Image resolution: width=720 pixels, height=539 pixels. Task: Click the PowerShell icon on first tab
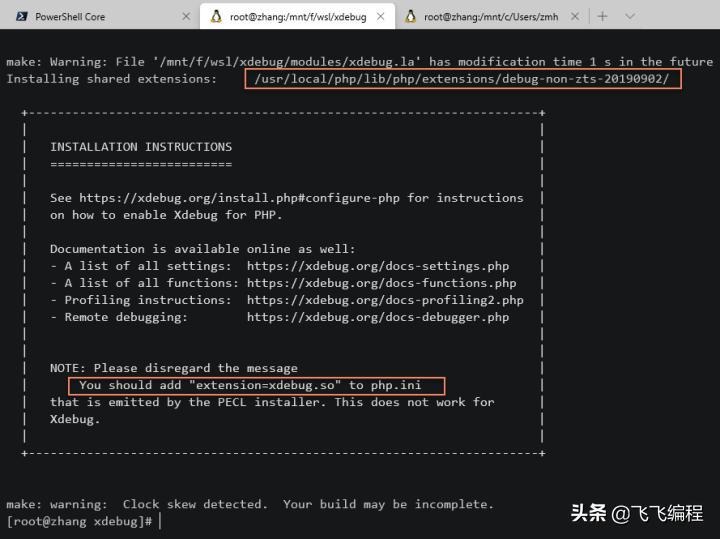(x=22, y=17)
